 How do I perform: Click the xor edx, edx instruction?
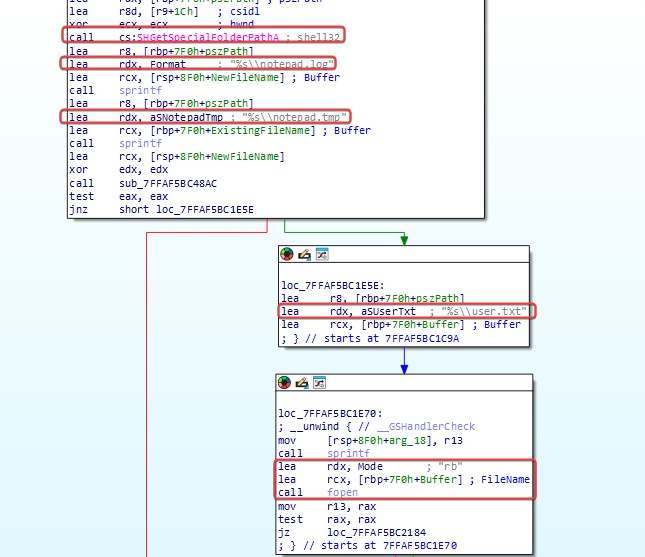(x=118, y=169)
